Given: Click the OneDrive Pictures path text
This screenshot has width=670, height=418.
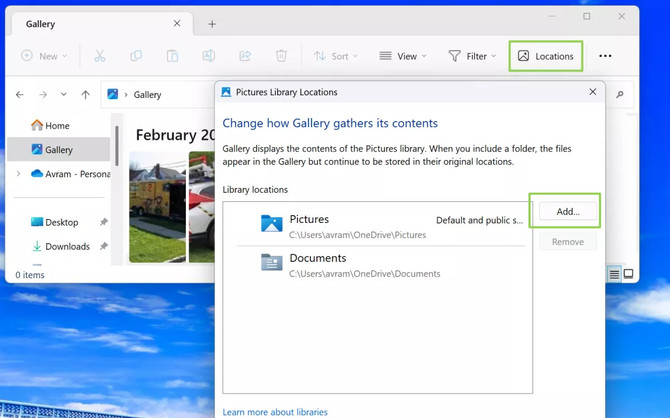Looking at the screenshot, I should tap(358, 235).
